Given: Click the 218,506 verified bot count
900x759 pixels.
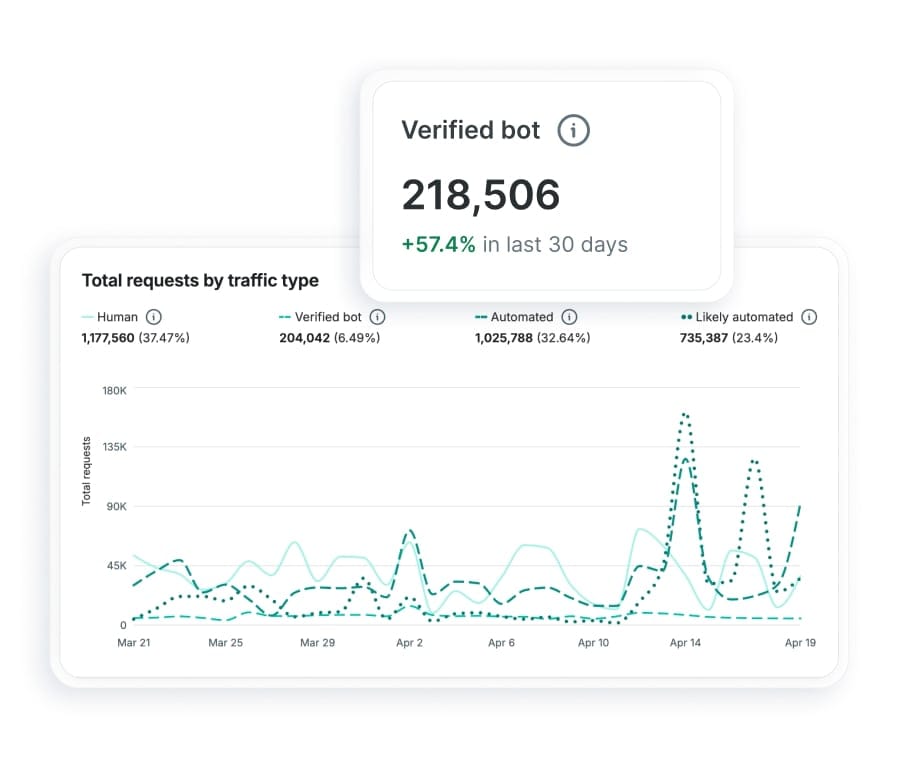Looking at the screenshot, I should [x=480, y=195].
